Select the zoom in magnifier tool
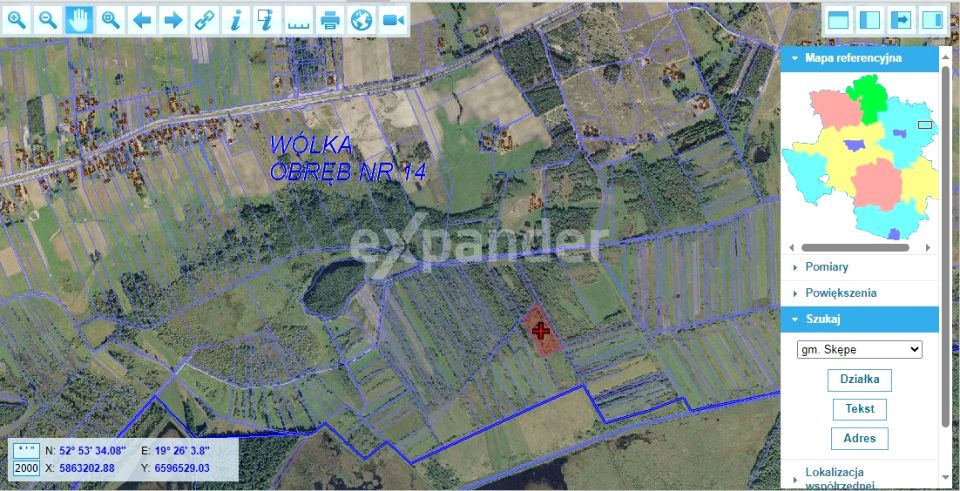Screen dimensions: 960x491 click(x=17, y=20)
